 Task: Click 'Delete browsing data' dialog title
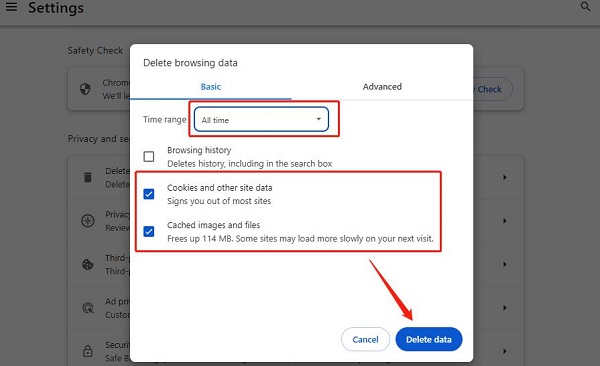190,63
